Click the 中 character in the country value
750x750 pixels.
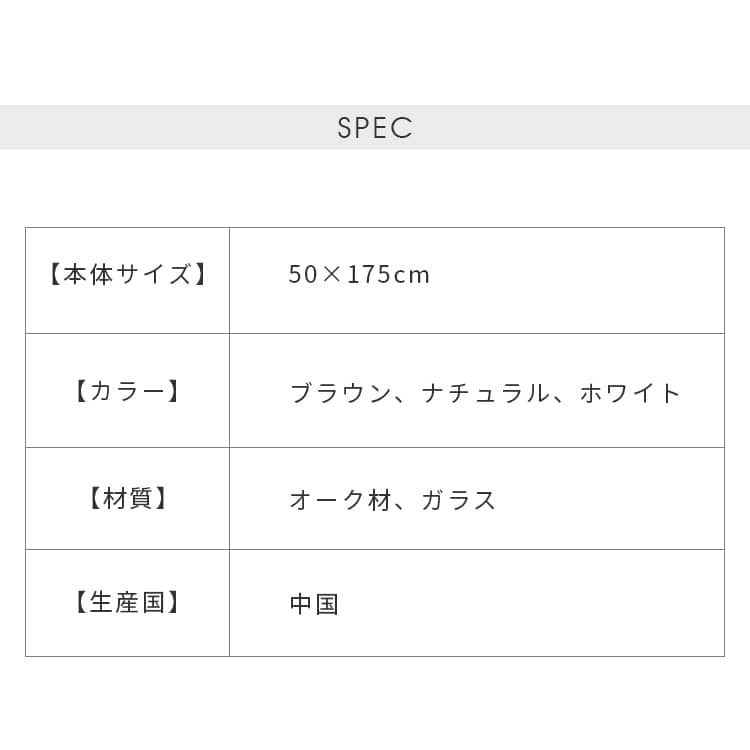click(301, 604)
